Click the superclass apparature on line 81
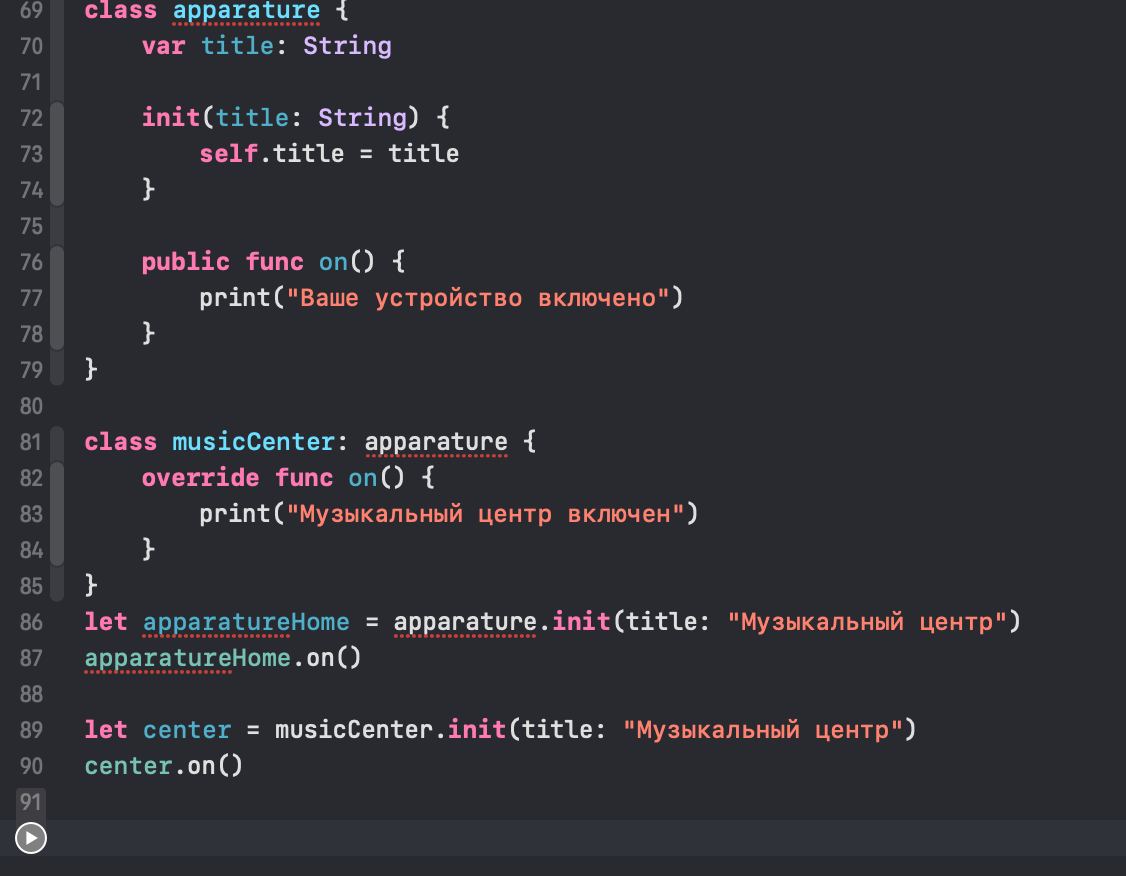Viewport: 1126px width, 876px height. (x=436, y=442)
